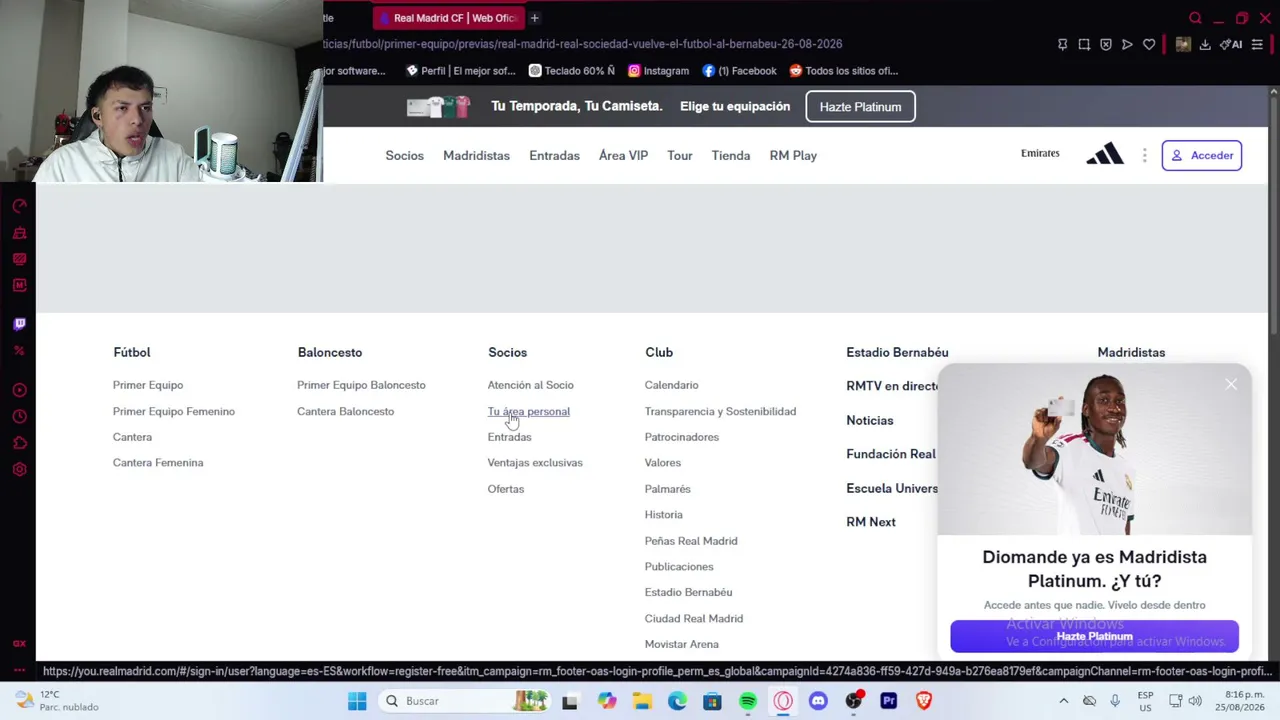This screenshot has width=1280, height=720.
Task: Open the Windows Start menu
Action: (x=357, y=701)
